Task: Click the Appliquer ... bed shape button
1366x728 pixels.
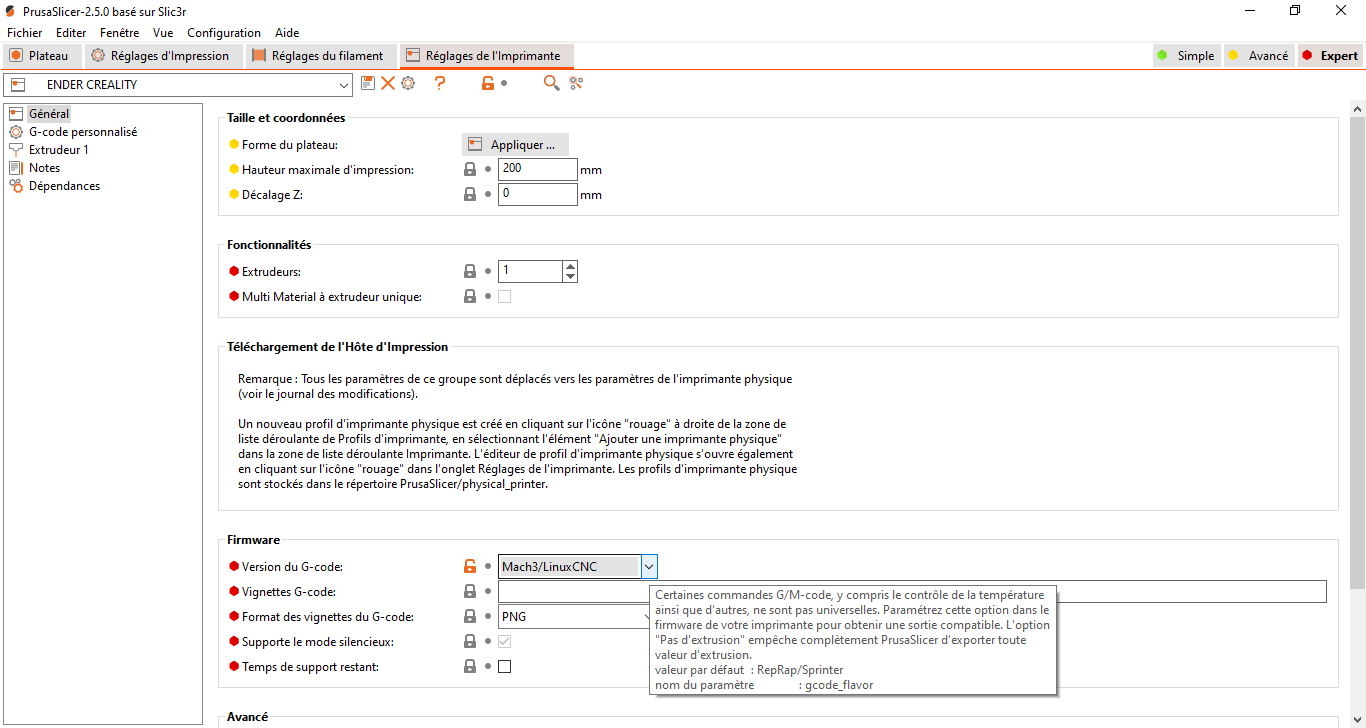Action: coord(515,145)
